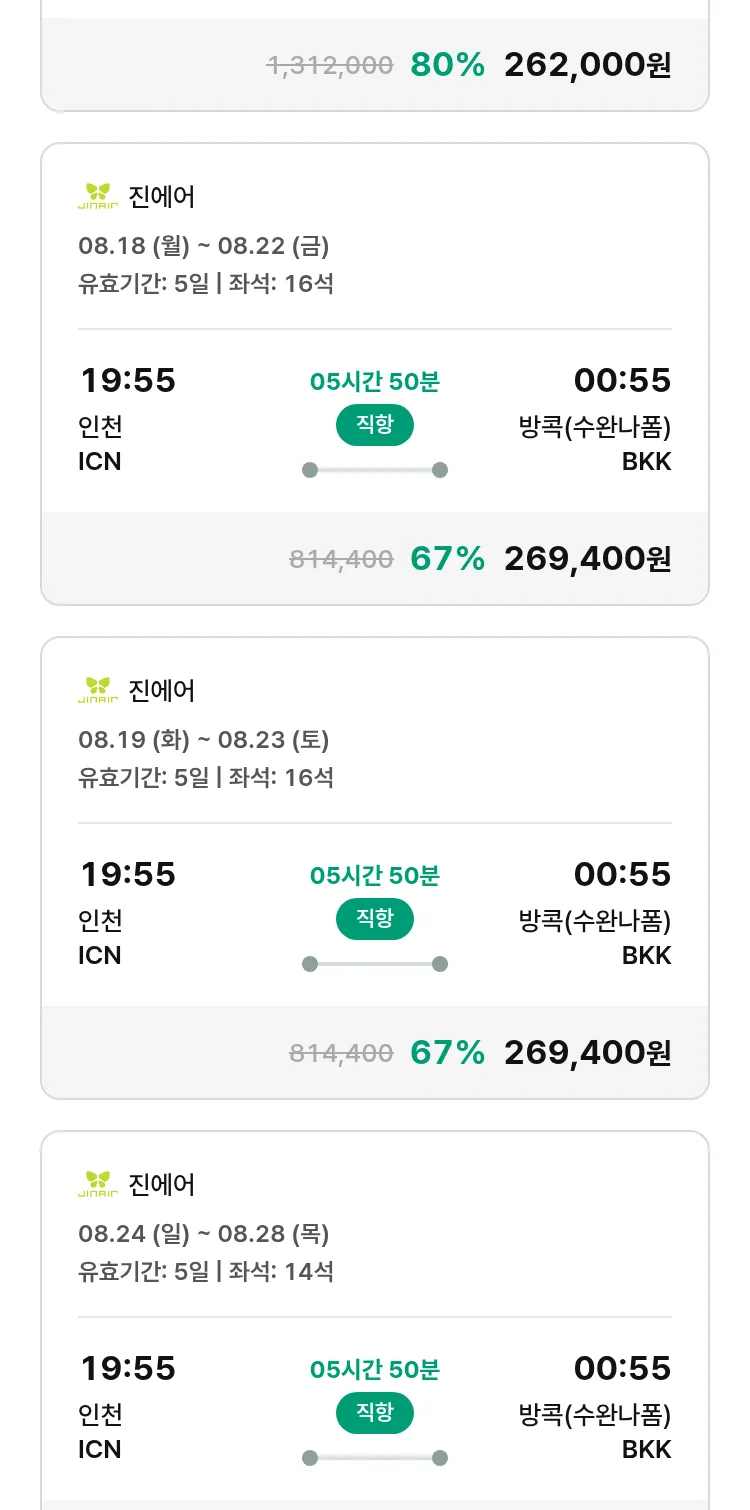Click the route line on the 08.19 flight

374,964
